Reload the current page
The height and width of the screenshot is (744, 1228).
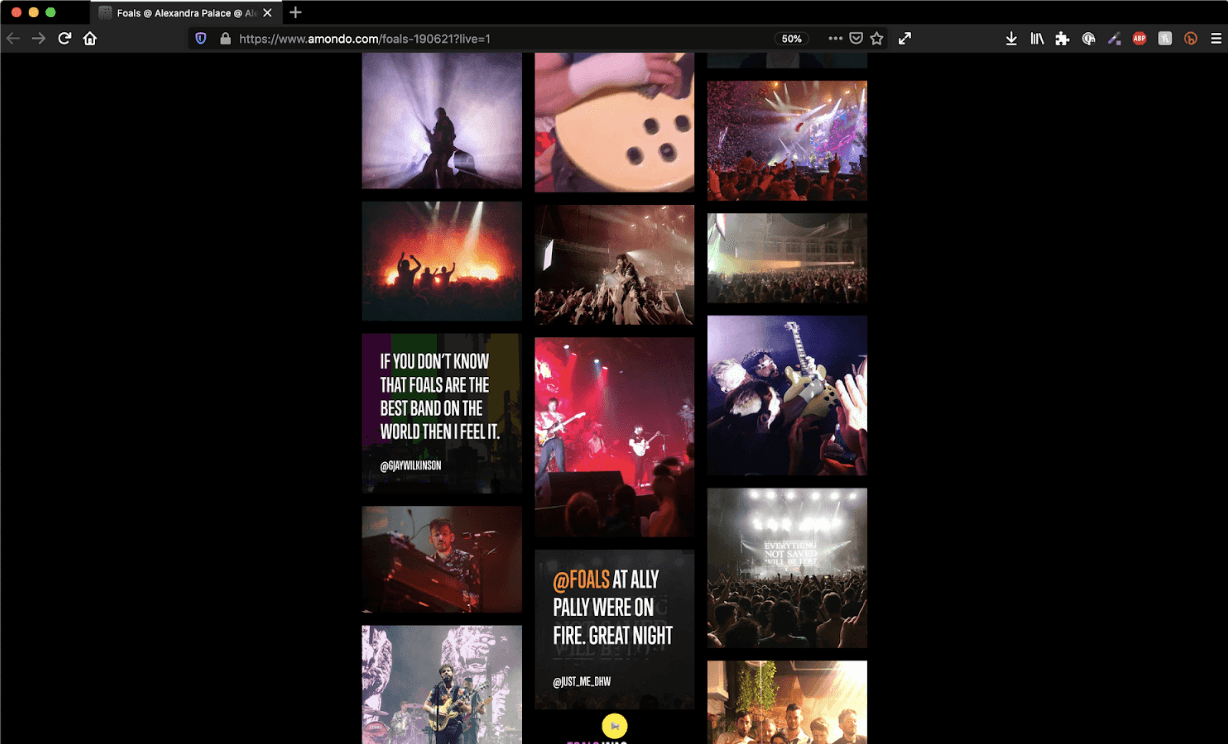tap(65, 38)
